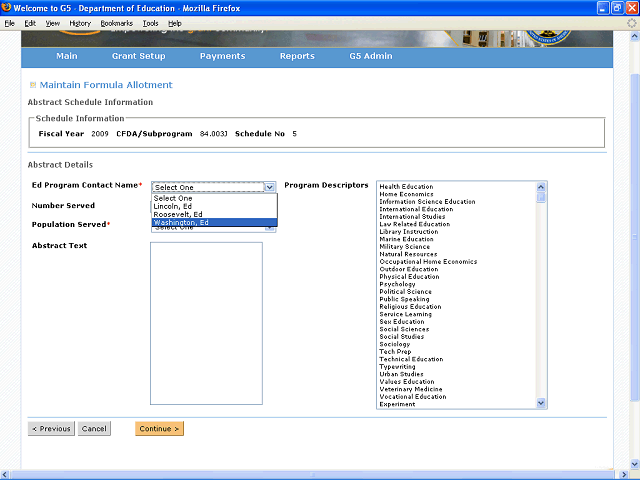Go to the Main navigation tab

coord(67,56)
